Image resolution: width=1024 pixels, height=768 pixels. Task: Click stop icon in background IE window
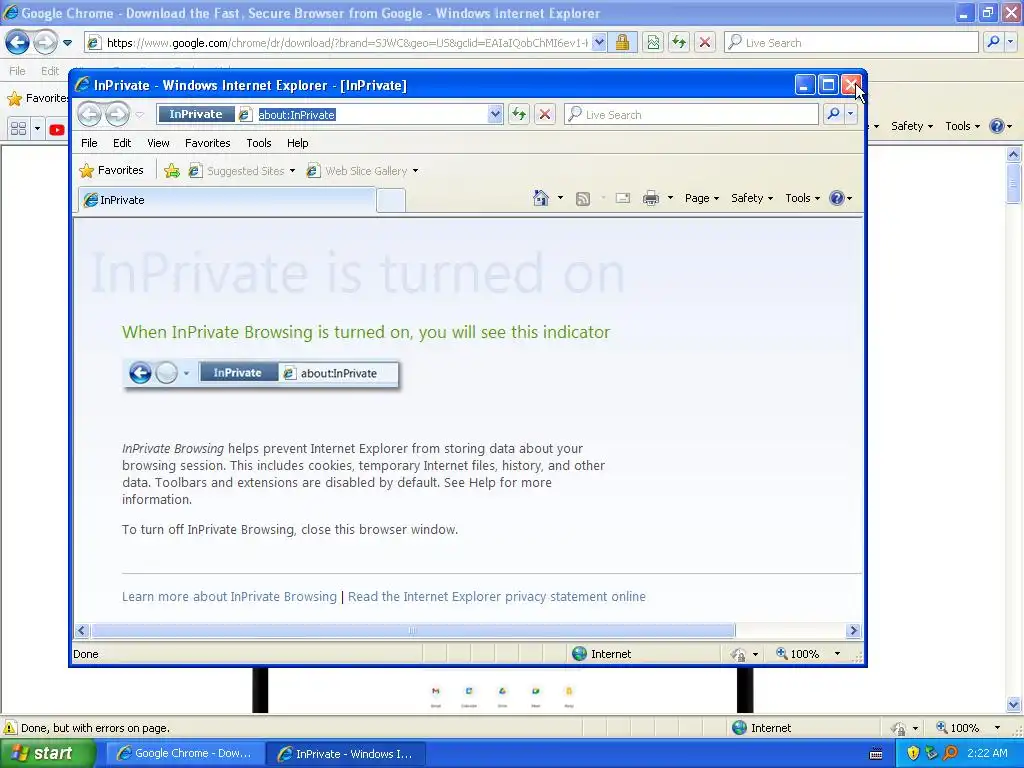tap(705, 42)
